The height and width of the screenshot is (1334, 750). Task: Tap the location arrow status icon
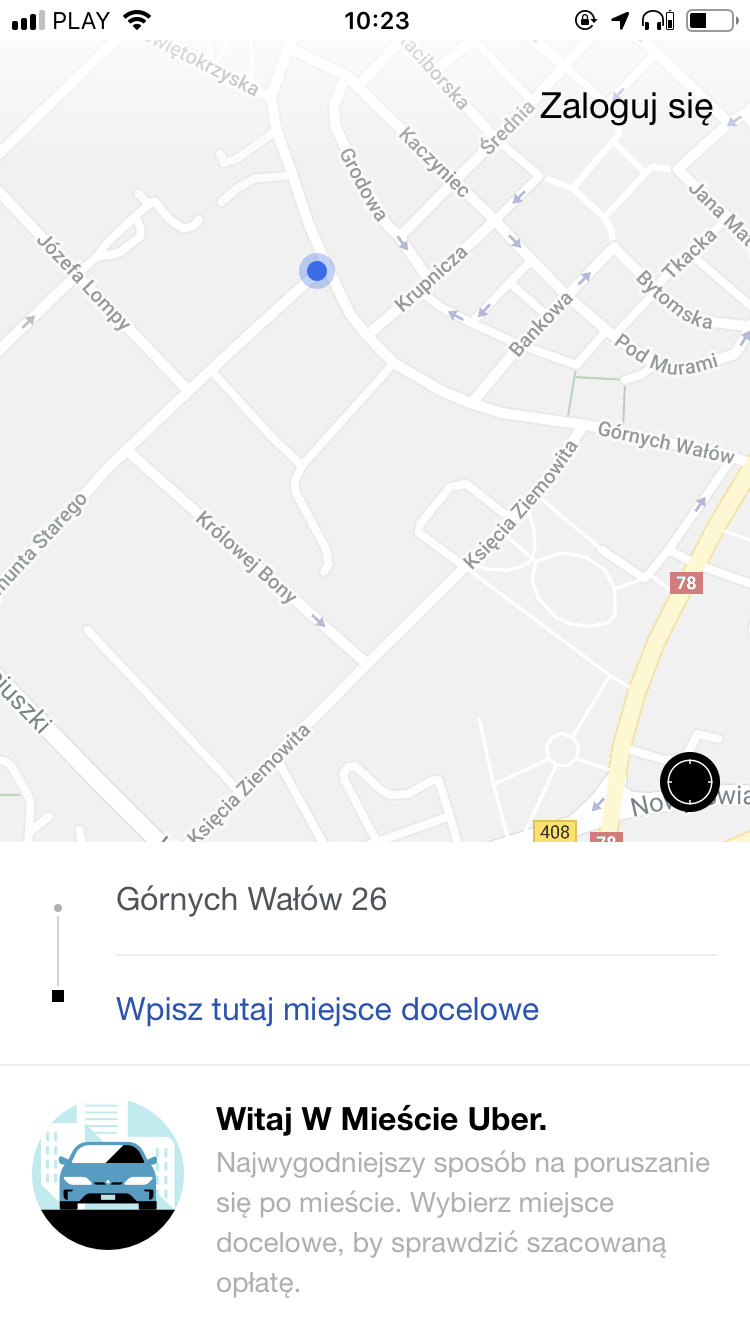pyautogui.click(x=620, y=20)
